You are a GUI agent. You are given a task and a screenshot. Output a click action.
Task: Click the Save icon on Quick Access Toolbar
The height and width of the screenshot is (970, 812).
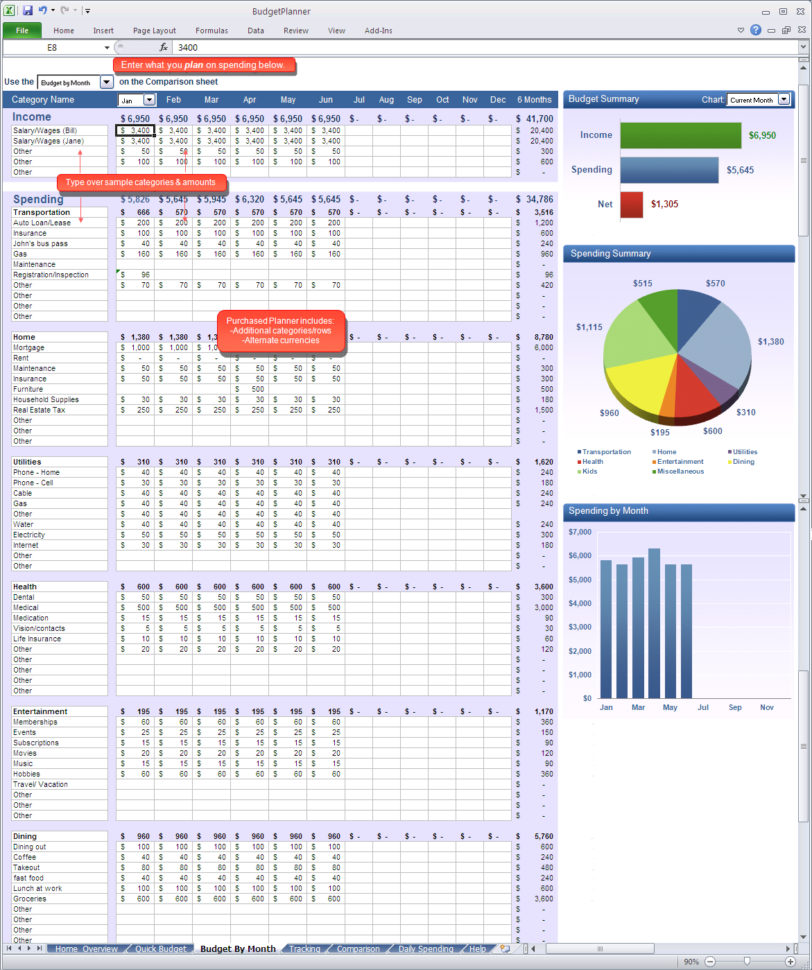(28, 9)
